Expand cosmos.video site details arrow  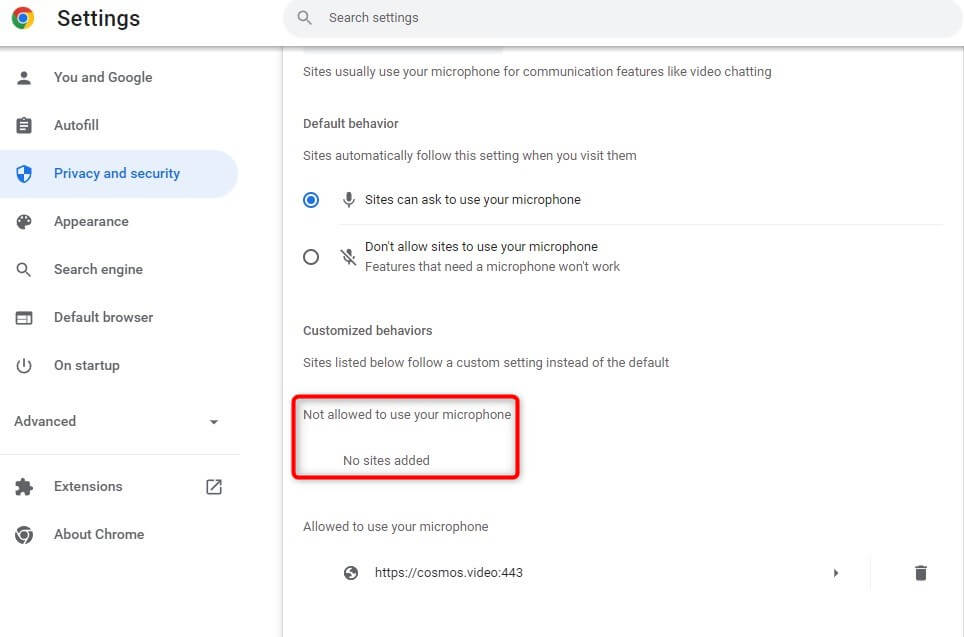click(x=836, y=573)
